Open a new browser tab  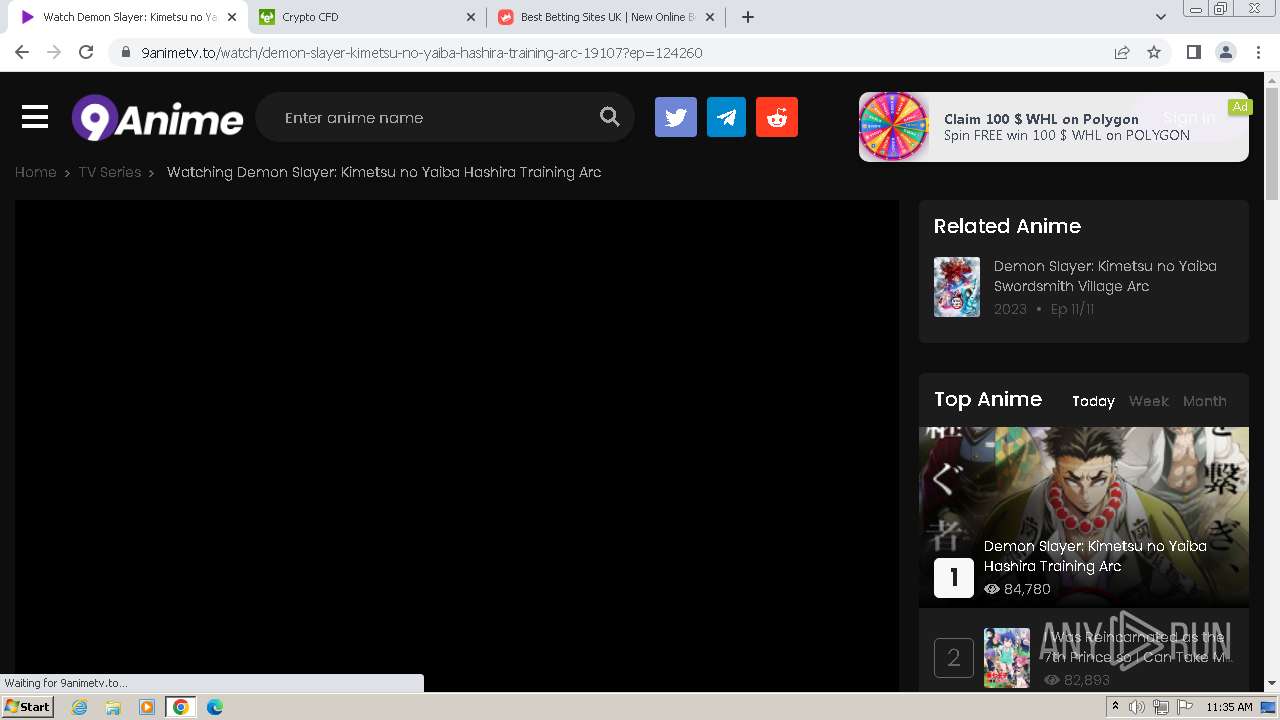click(x=748, y=17)
